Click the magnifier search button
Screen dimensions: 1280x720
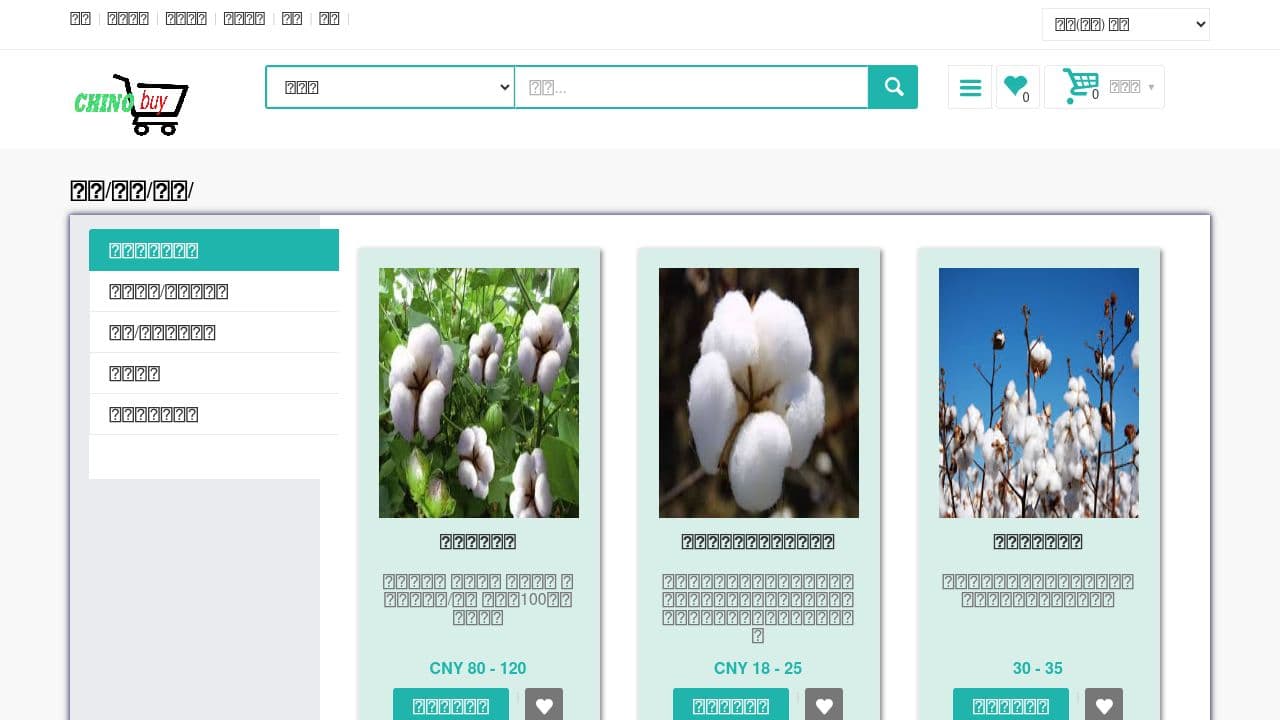893,87
